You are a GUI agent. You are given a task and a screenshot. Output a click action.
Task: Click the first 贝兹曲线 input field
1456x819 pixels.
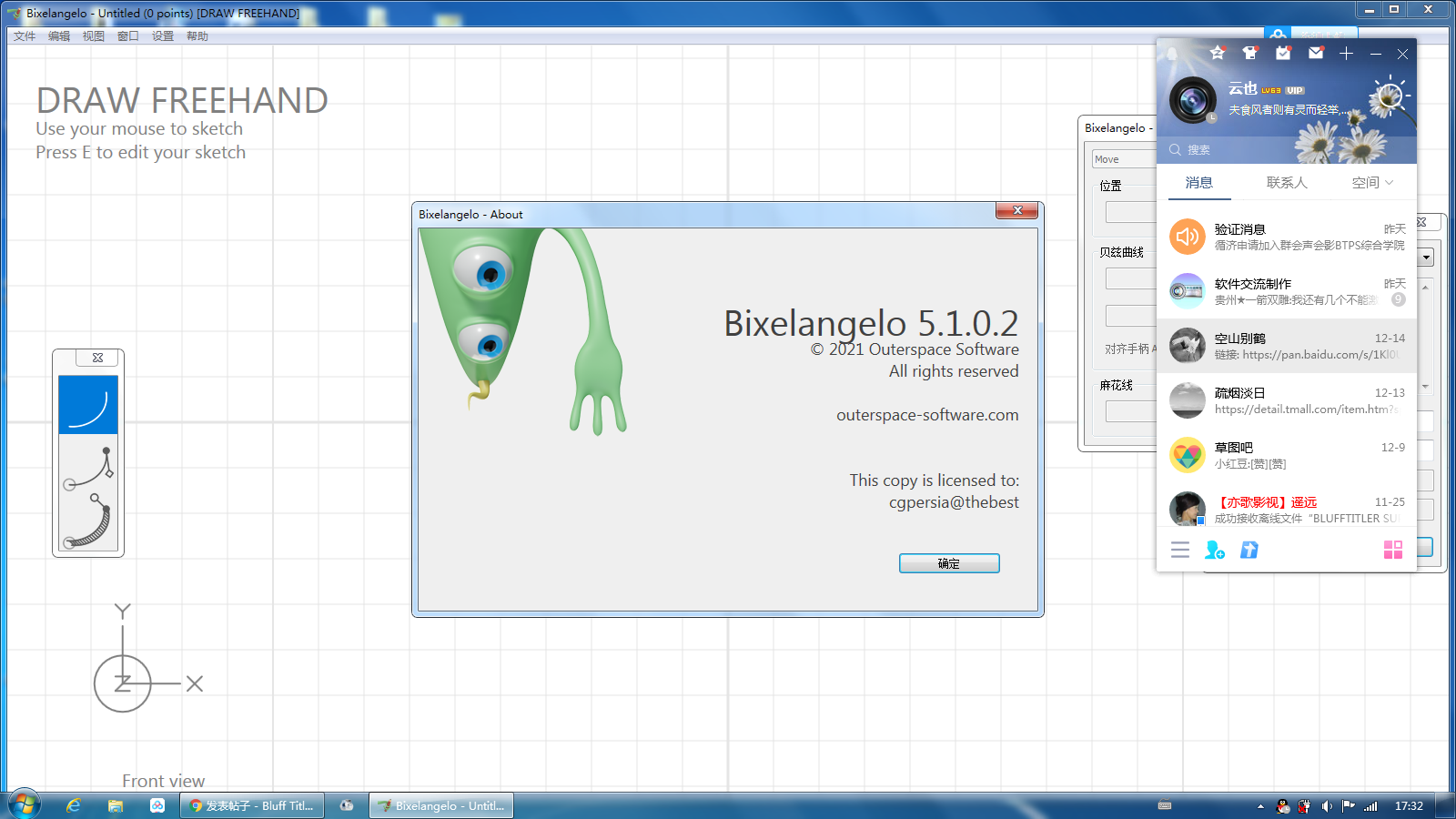(1131, 278)
